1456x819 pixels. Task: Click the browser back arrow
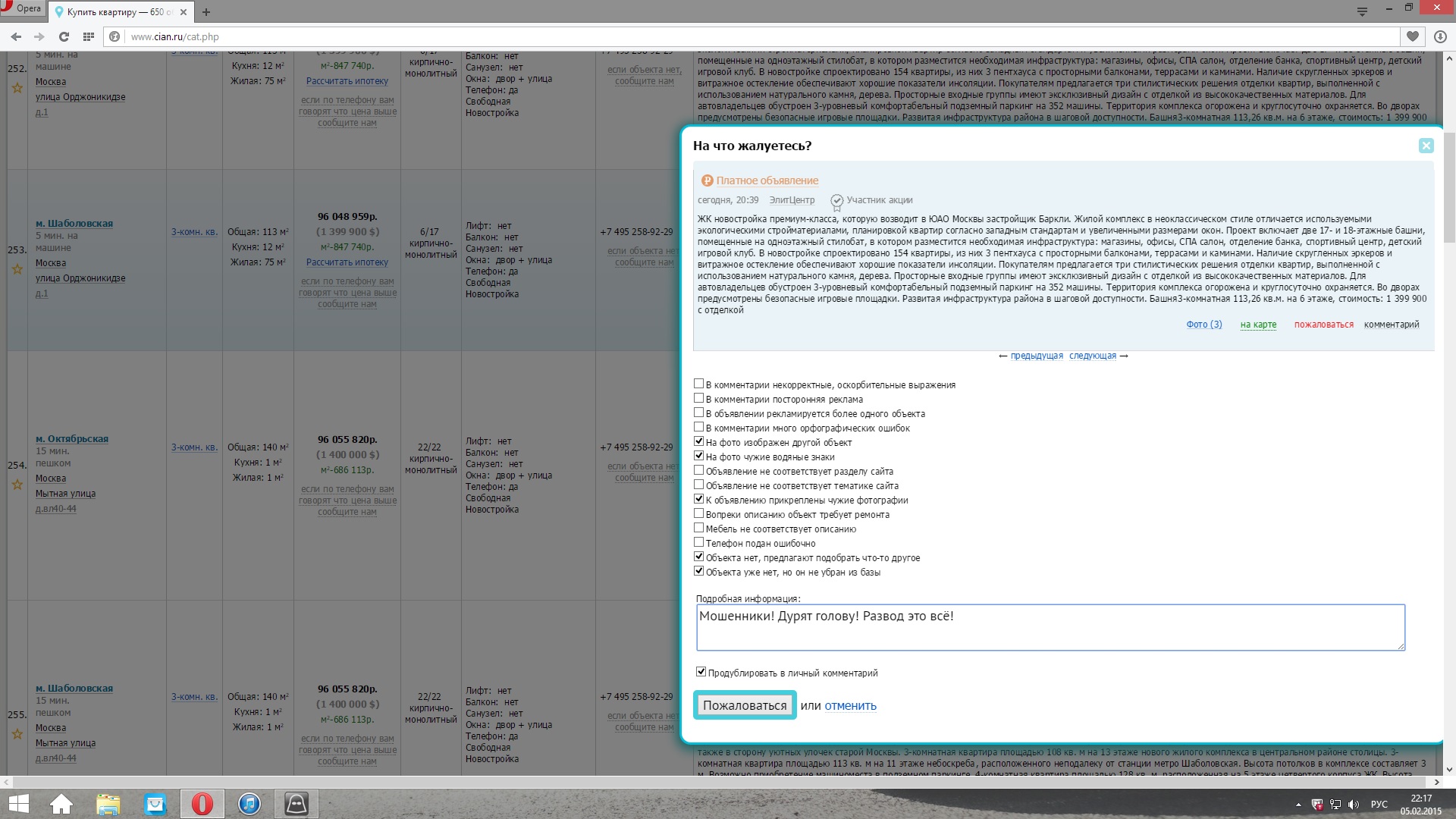coord(16,36)
